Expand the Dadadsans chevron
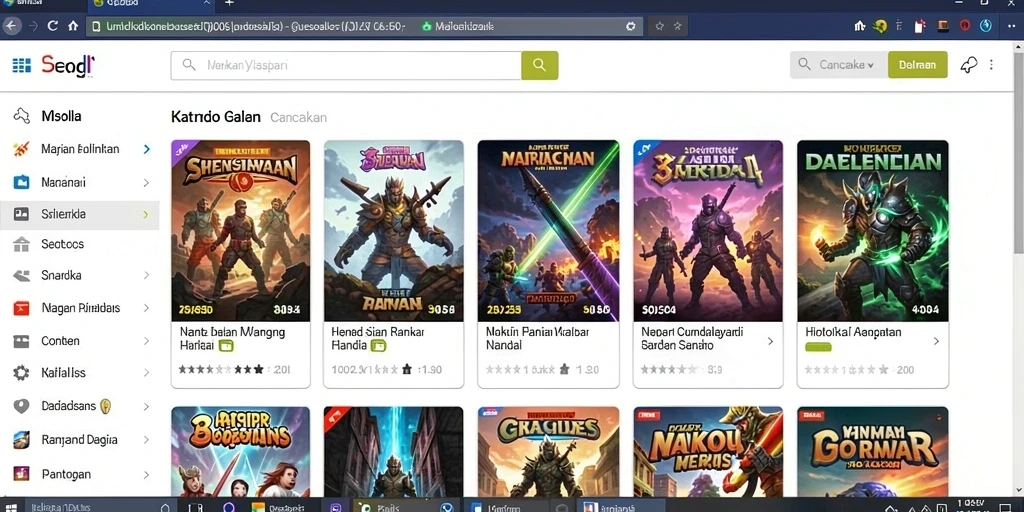The image size is (1024, 512). tap(146, 407)
